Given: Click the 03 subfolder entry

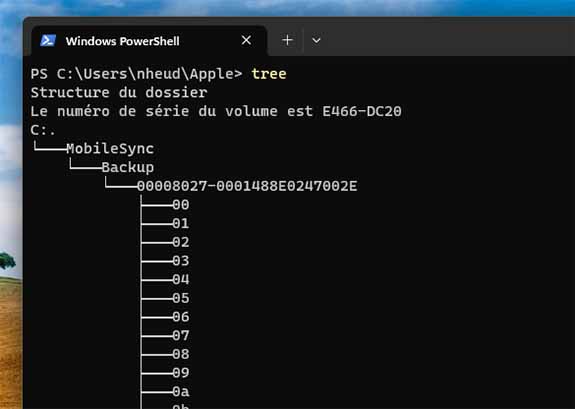Looking at the screenshot, I should point(181,261).
